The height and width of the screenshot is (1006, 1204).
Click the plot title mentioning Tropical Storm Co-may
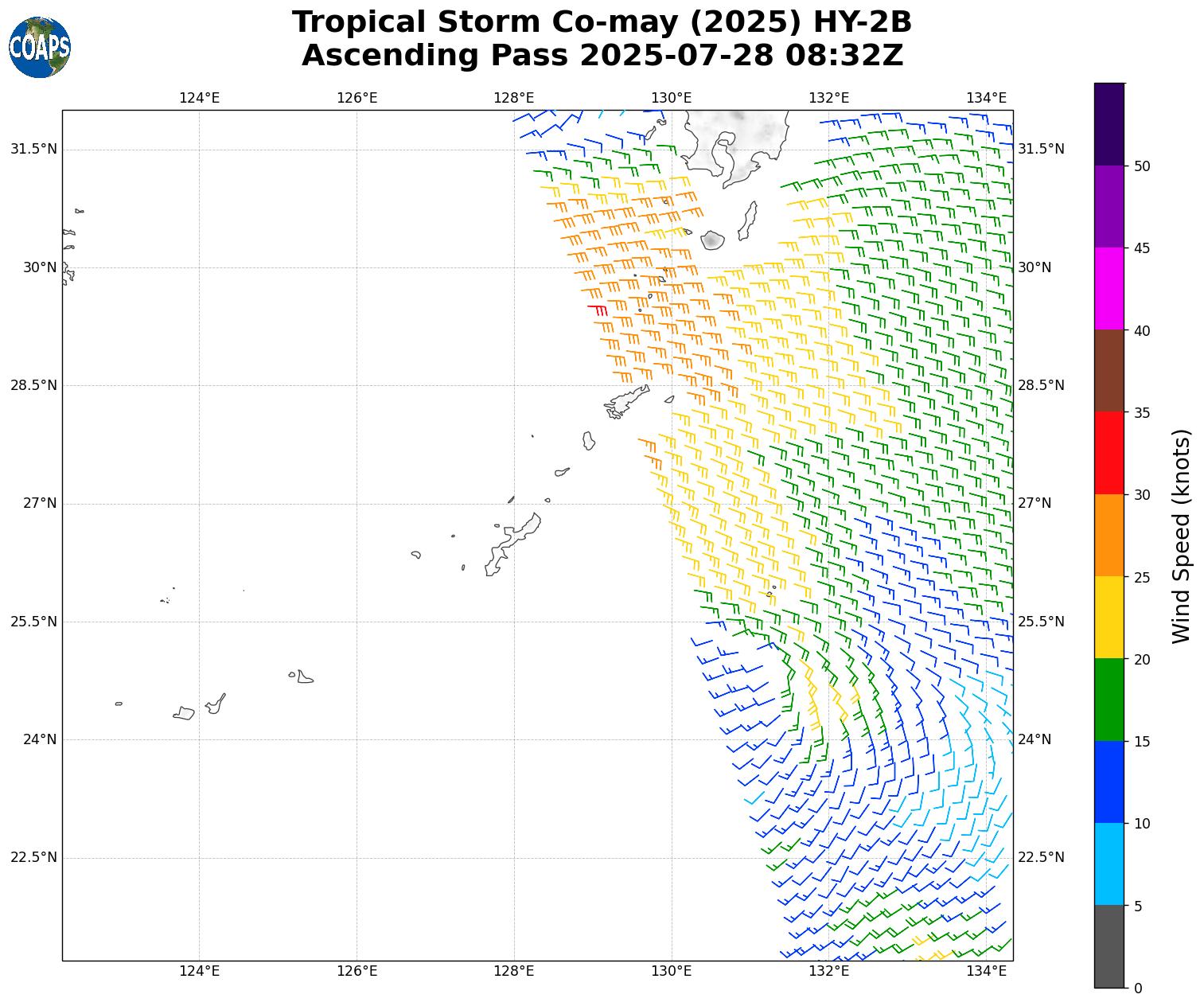pos(602,22)
